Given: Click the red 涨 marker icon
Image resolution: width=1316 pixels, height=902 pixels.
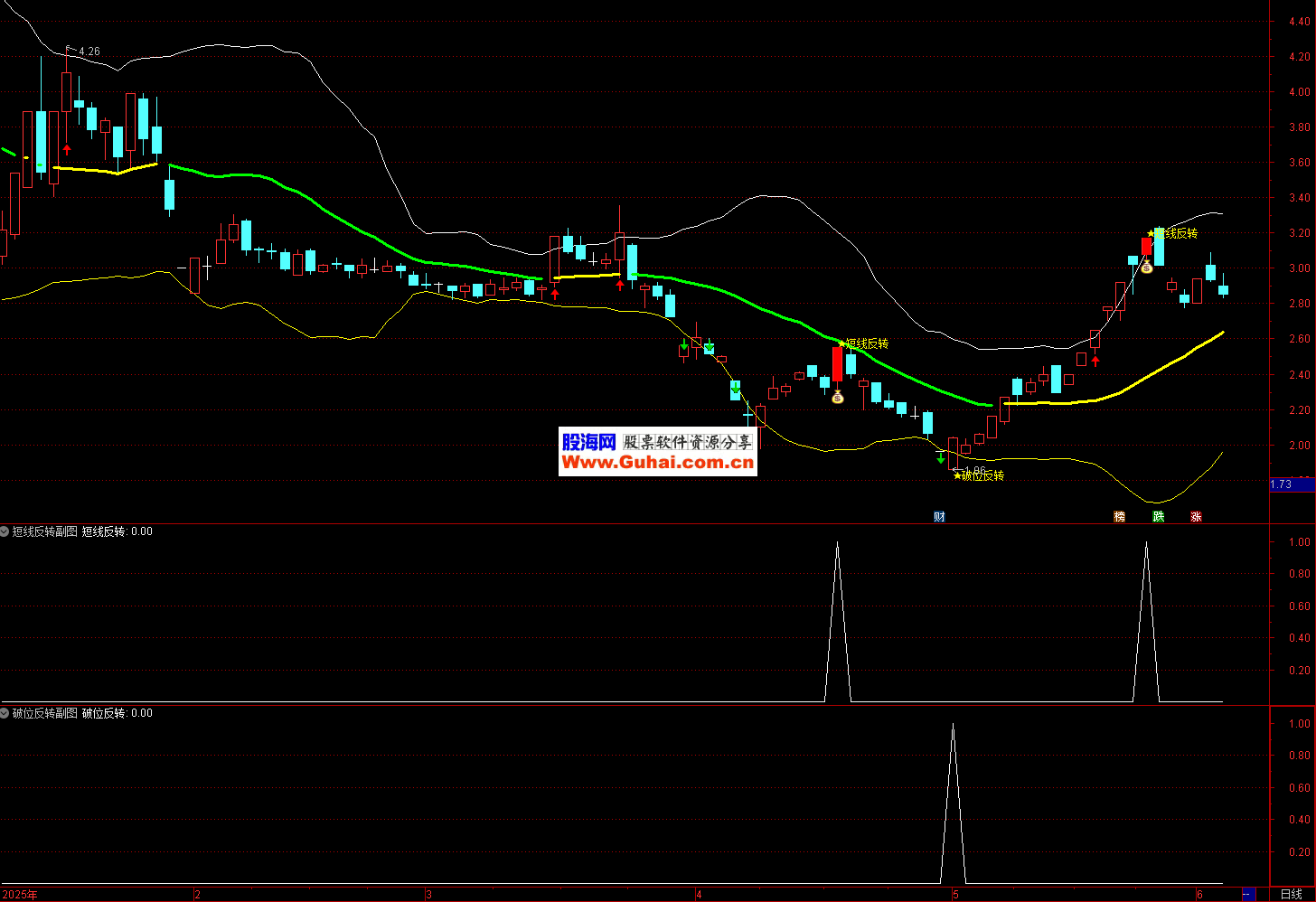Looking at the screenshot, I should tap(1197, 517).
